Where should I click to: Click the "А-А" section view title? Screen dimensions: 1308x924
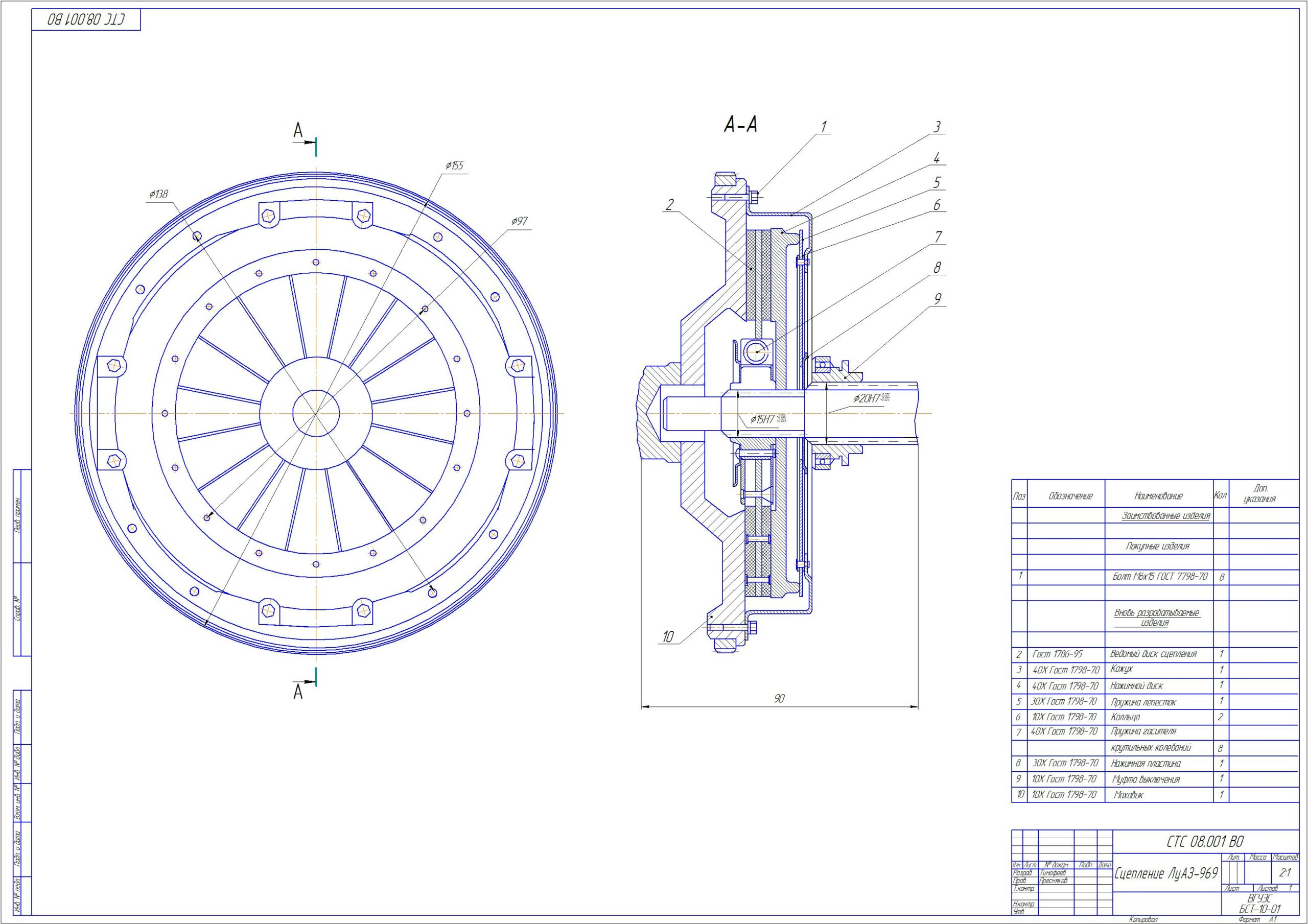pos(740,124)
